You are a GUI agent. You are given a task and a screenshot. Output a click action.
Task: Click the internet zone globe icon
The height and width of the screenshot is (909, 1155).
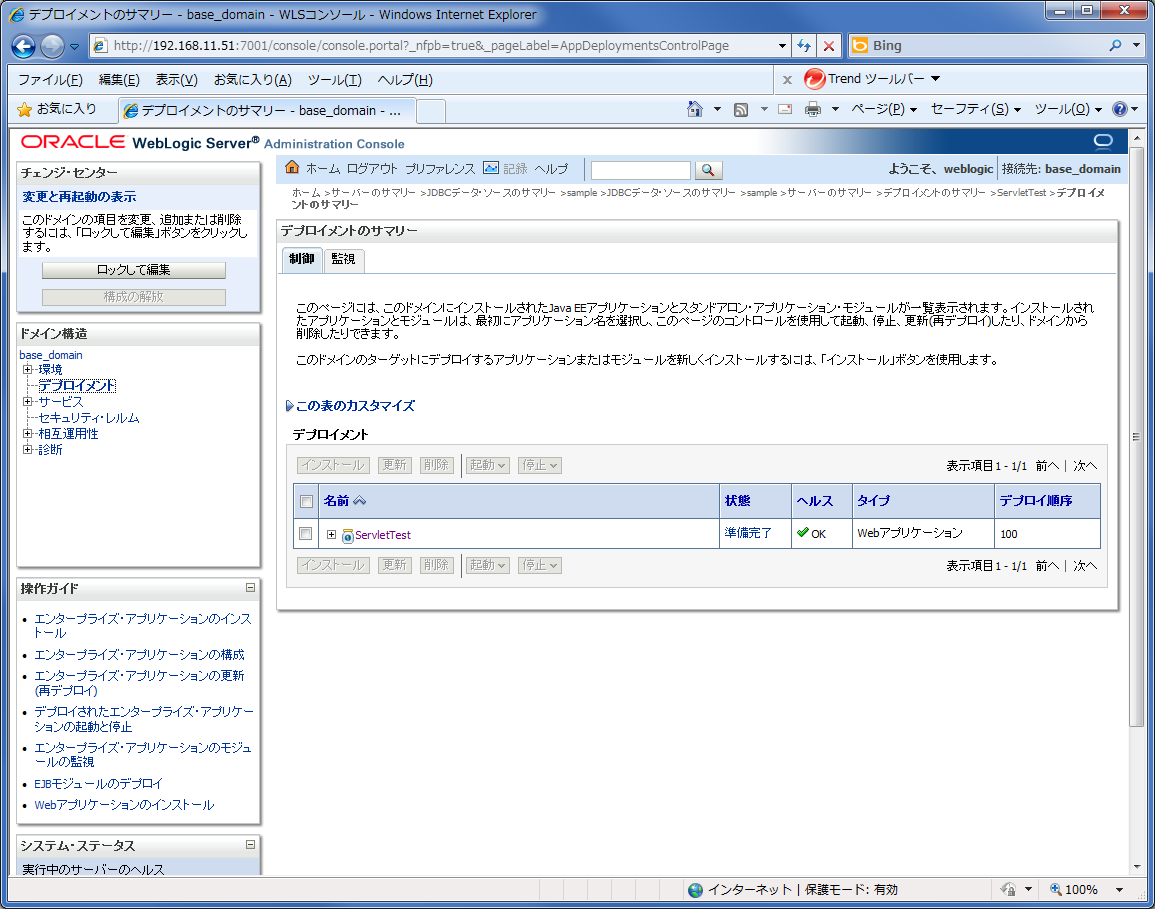tap(695, 890)
